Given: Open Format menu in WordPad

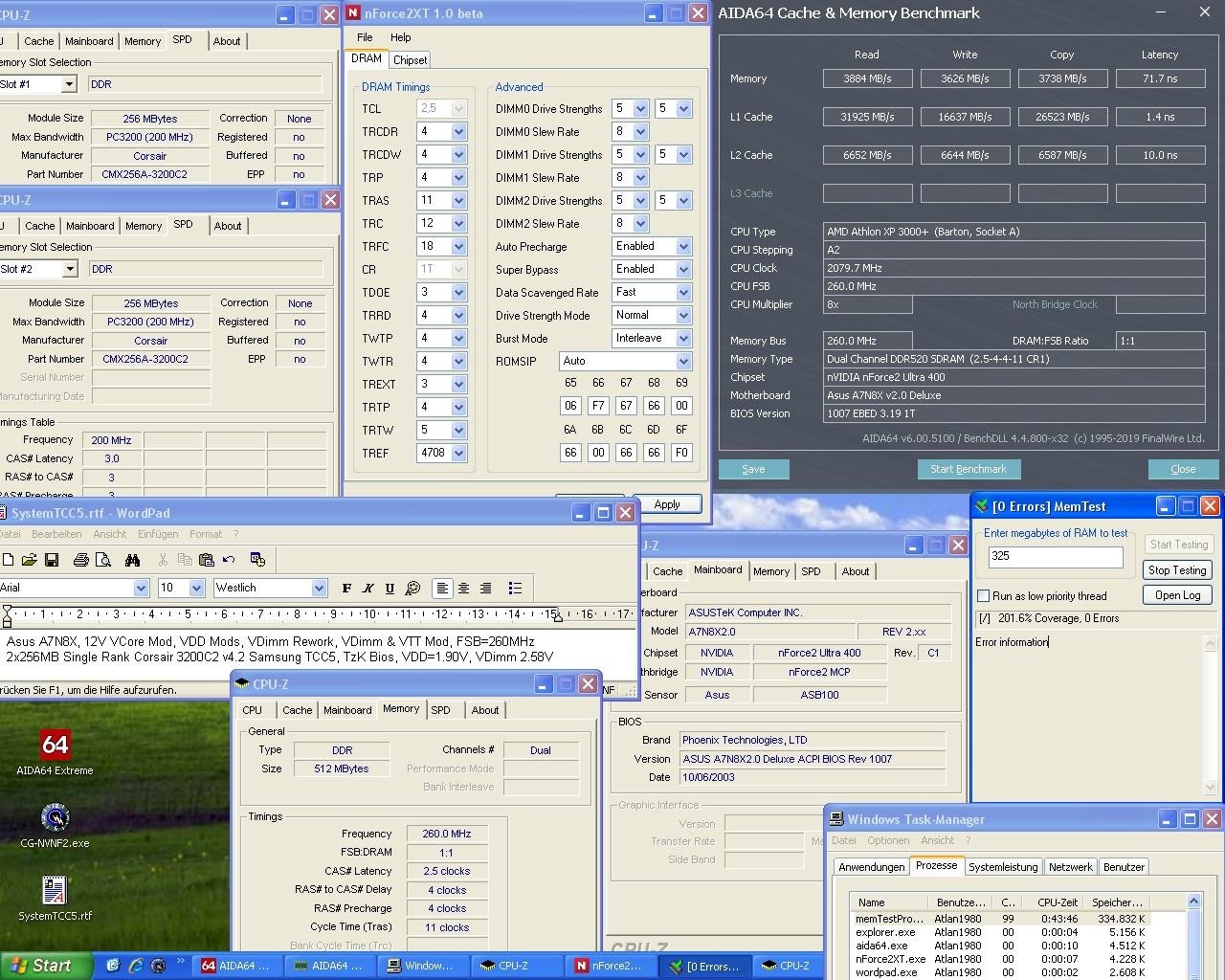Looking at the screenshot, I should pos(205,534).
